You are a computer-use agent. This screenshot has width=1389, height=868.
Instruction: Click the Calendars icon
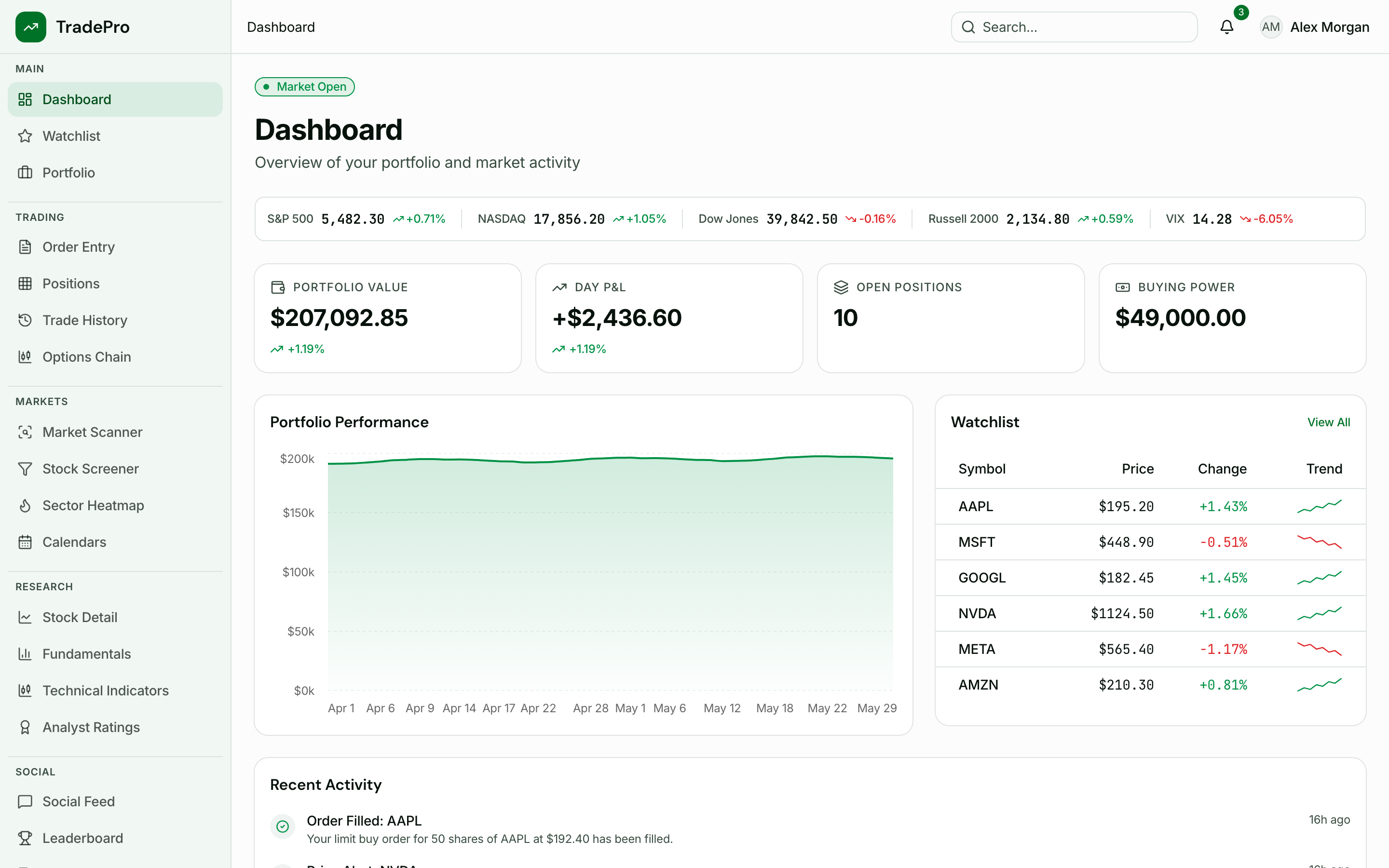25,542
